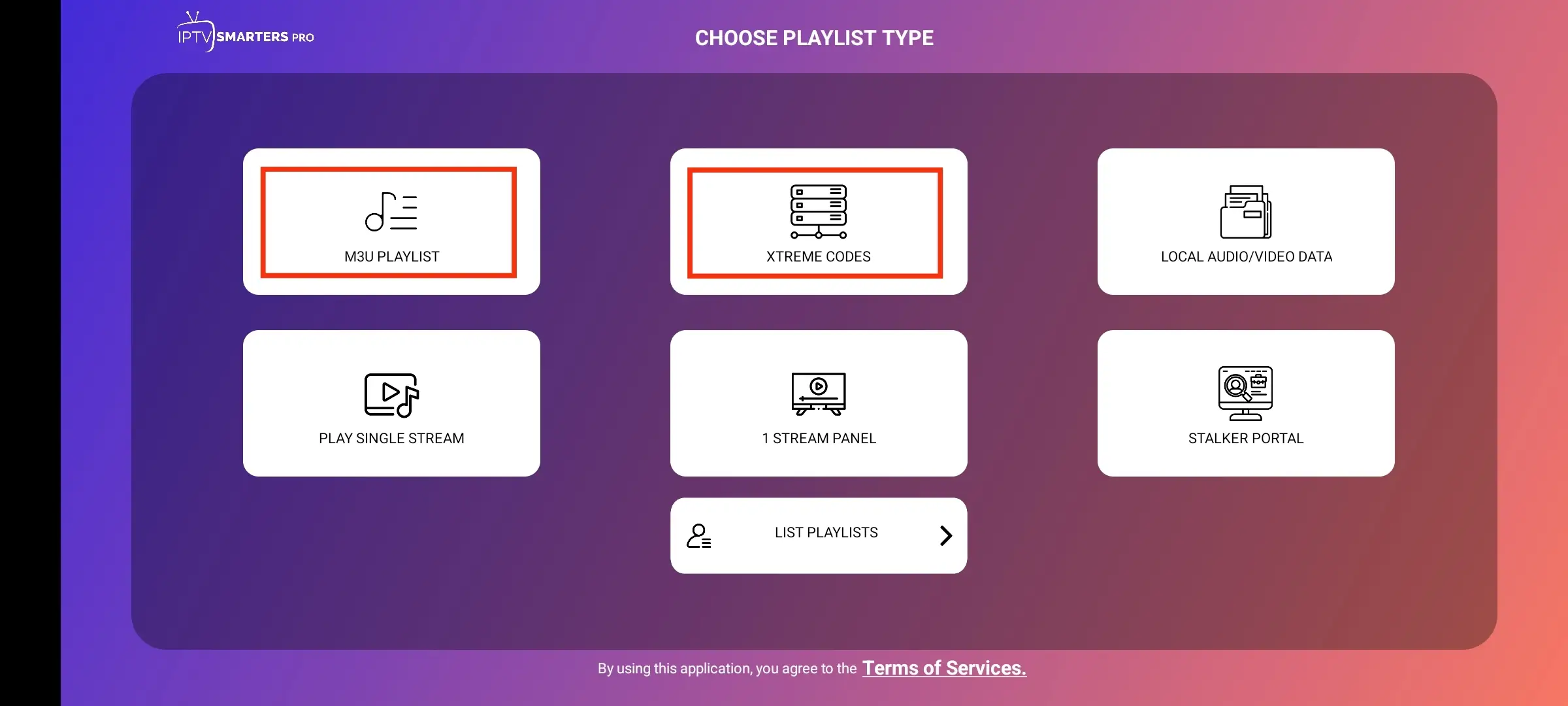Click the Xtreme Codes text label

click(818, 257)
